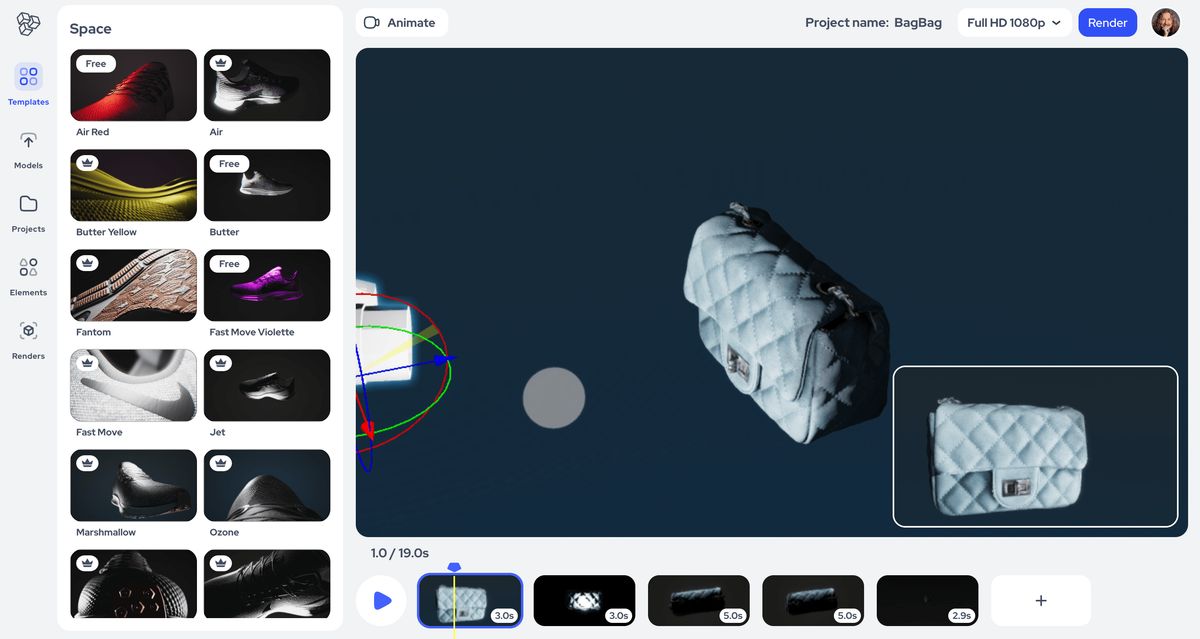Click the playhead marker on the first clip
This screenshot has width=1200, height=639.
pos(454,566)
